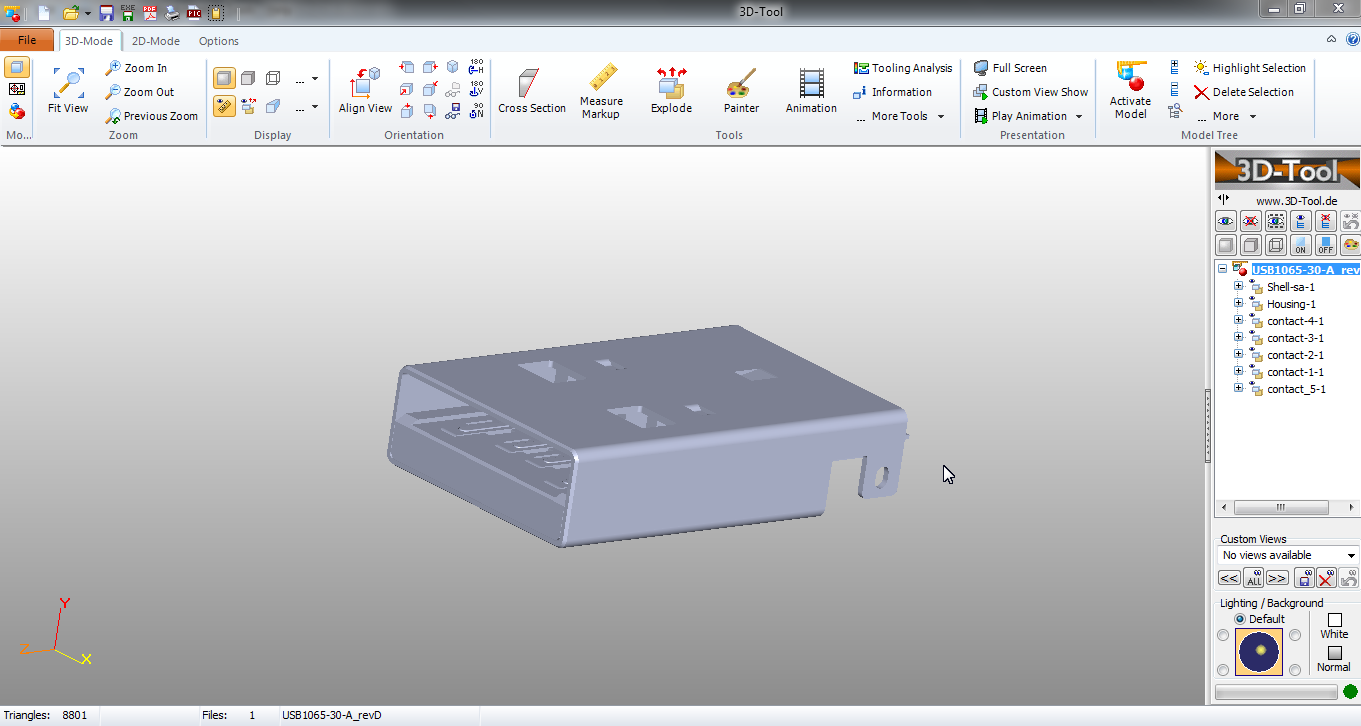Screen dimensions: 1361x726
Task: Rotate view 90° normal icon
Action: (x=476, y=111)
